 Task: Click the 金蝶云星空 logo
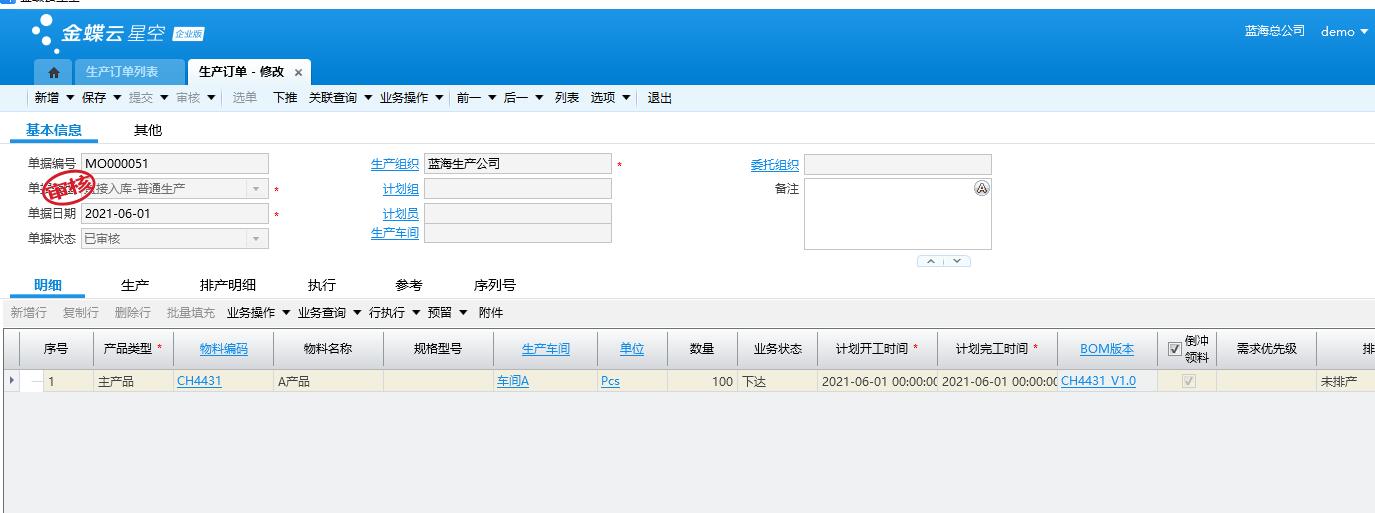coord(116,34)
